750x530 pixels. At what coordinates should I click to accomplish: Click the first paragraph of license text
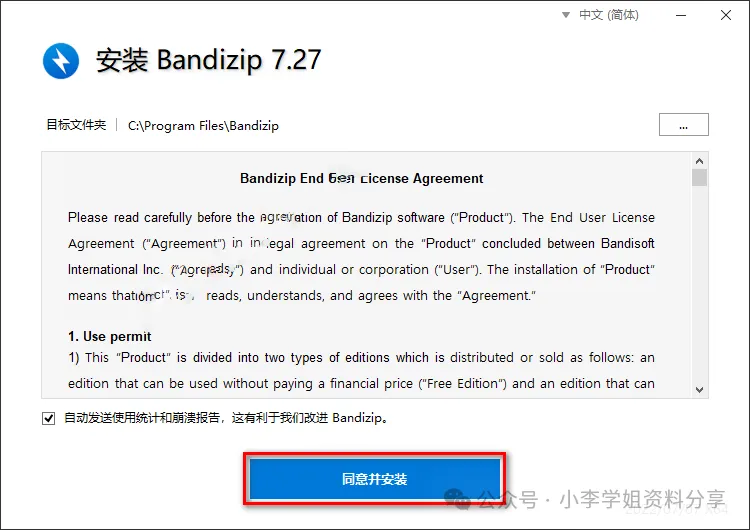[x=361, y=256]
